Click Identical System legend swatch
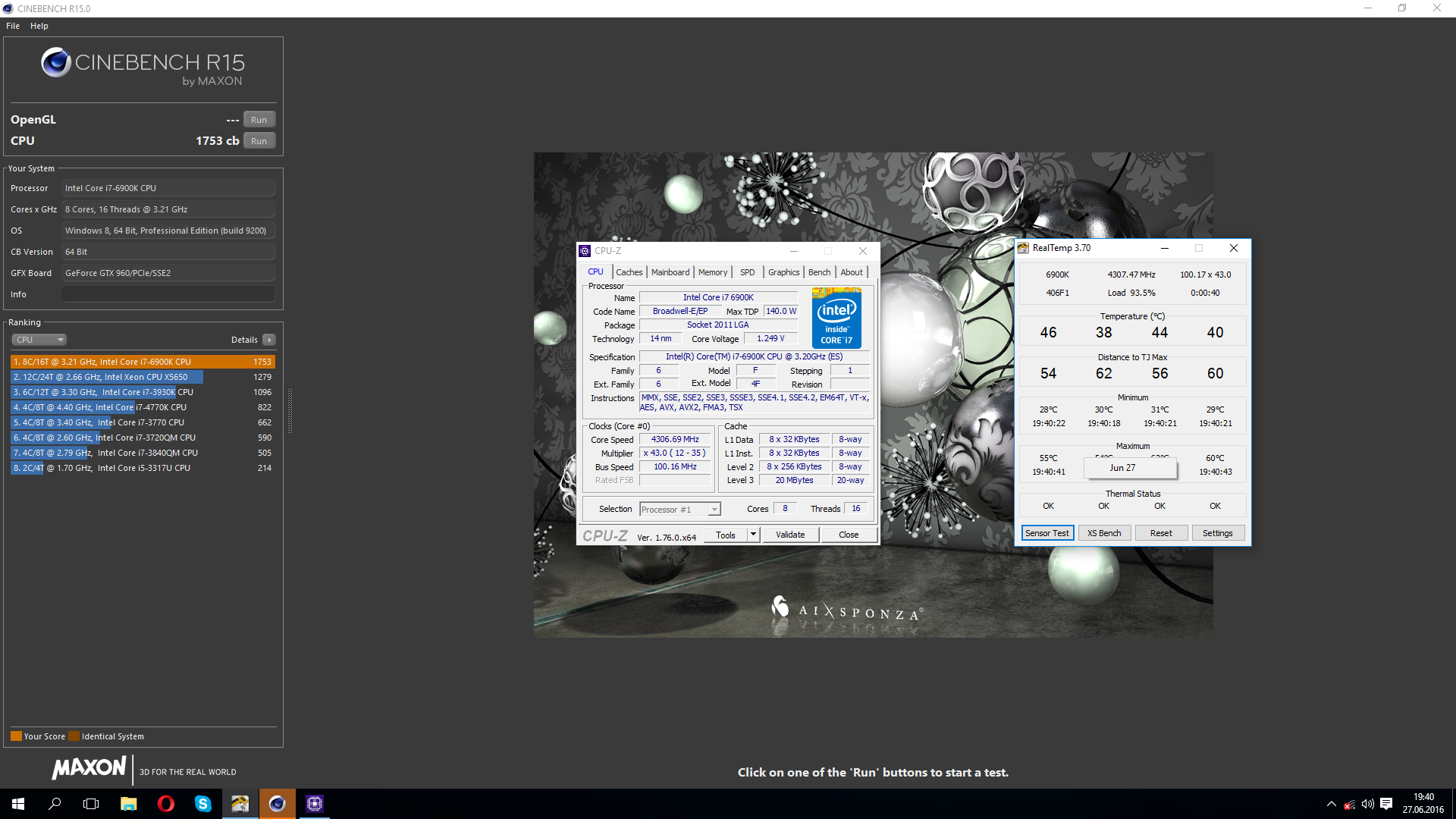Viewport: 1456px width, 819px height. coord(74,736)
